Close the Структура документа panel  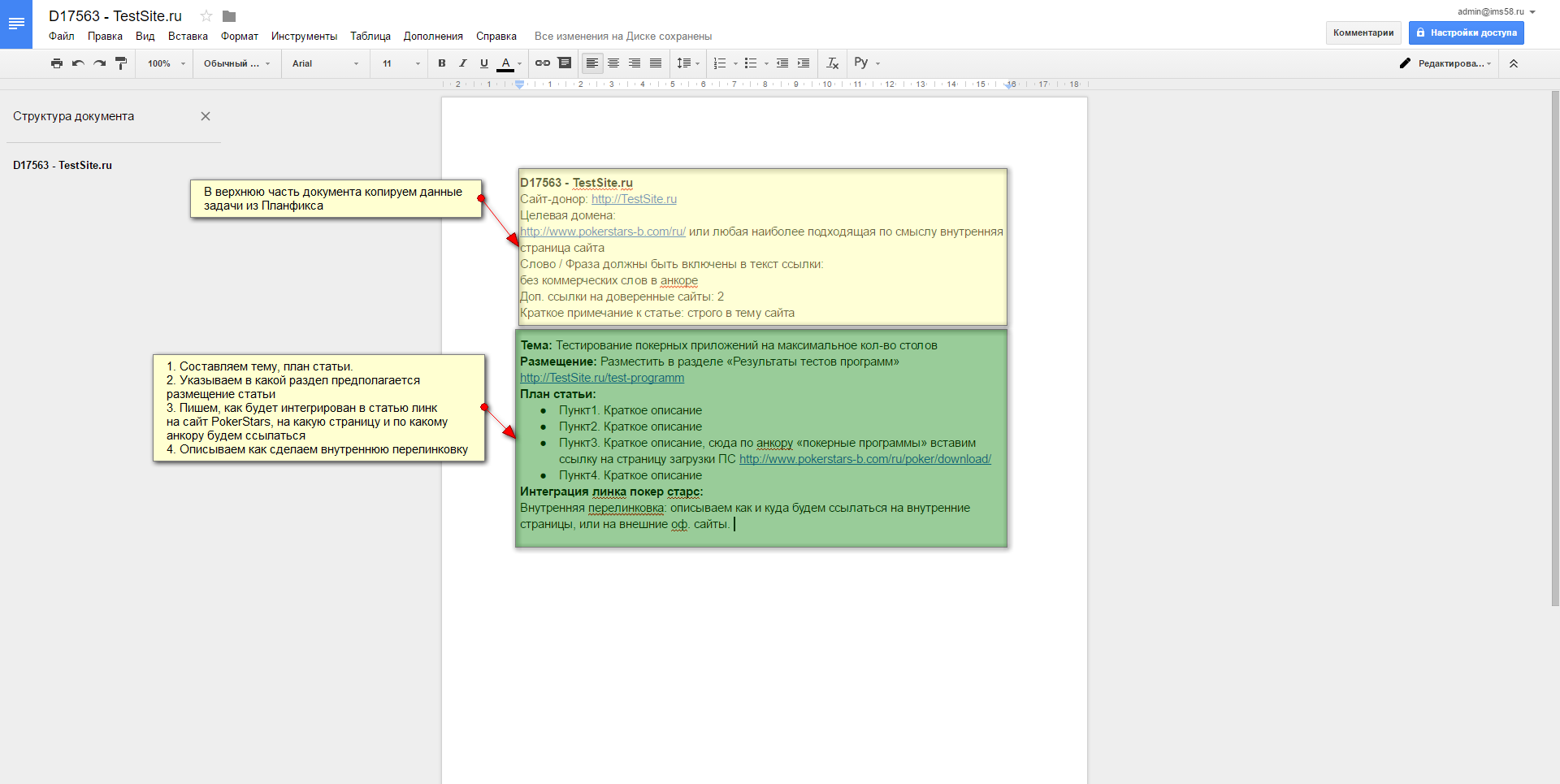click(x=206, y=116)
